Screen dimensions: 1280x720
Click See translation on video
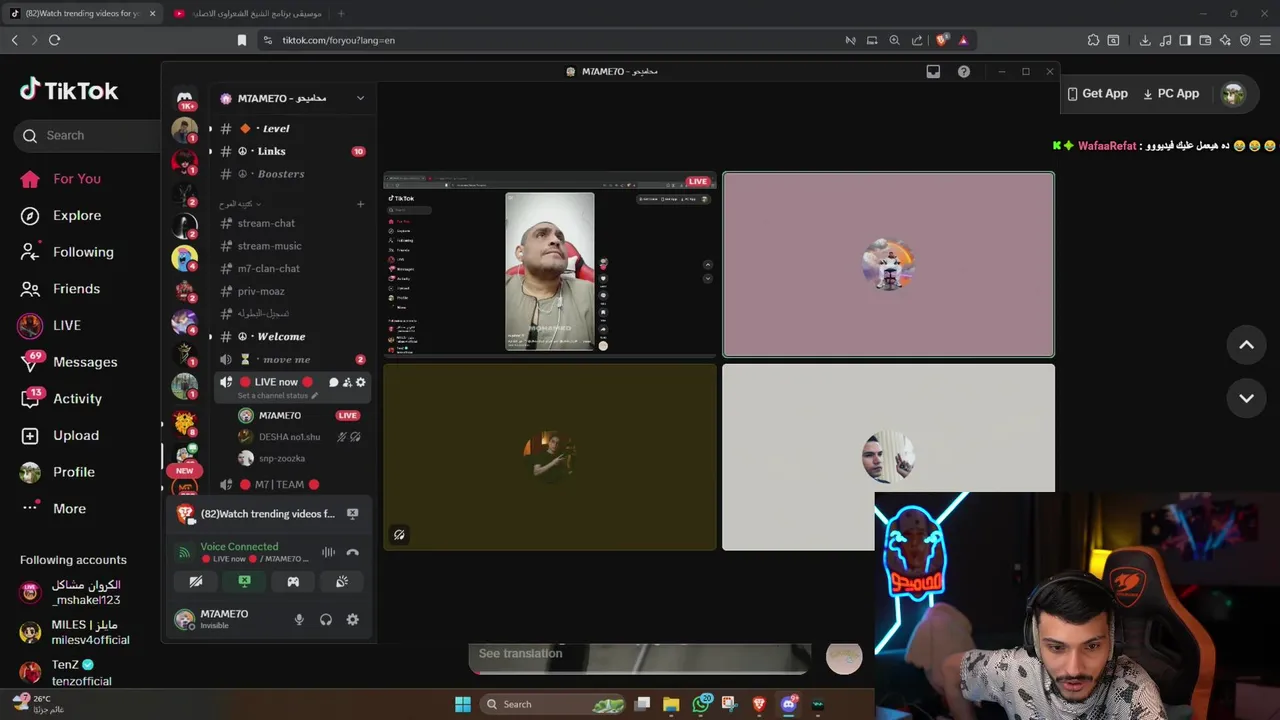pos(520,653)
